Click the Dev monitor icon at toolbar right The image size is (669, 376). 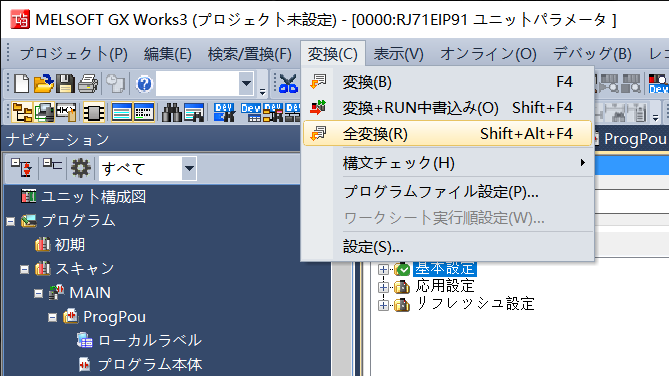[658, 84]
